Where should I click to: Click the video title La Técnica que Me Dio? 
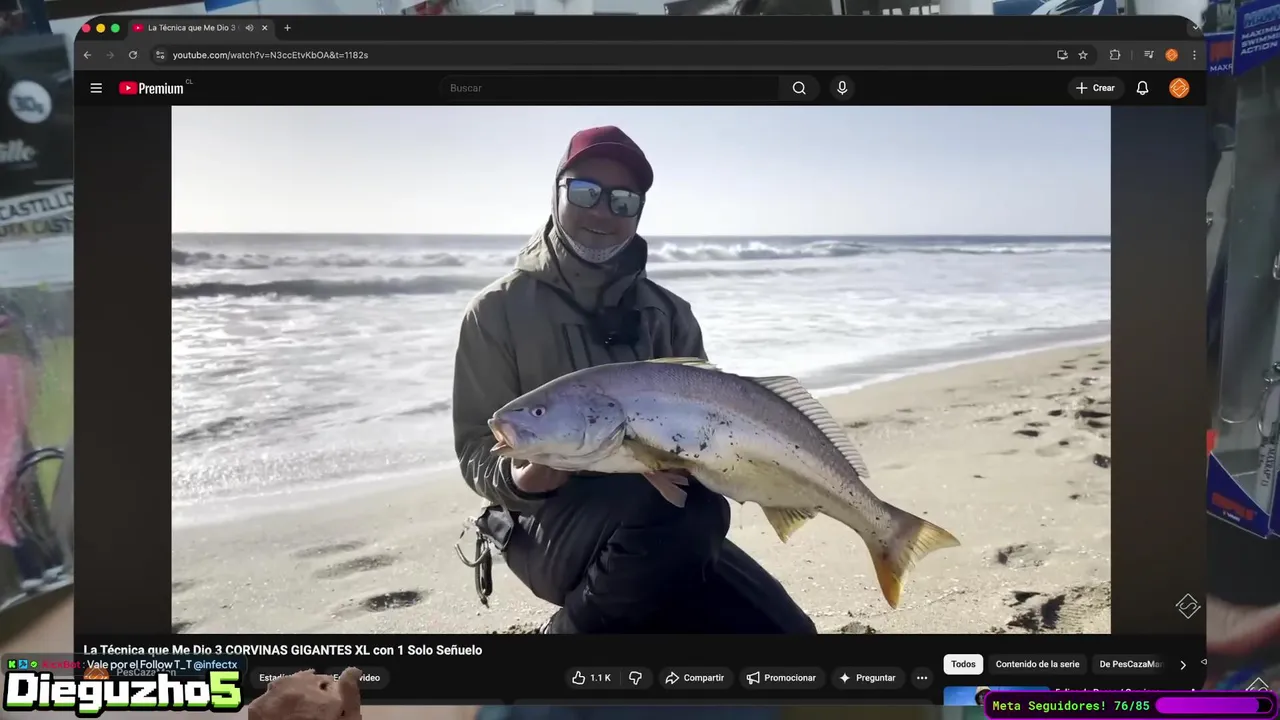[283, 650]
